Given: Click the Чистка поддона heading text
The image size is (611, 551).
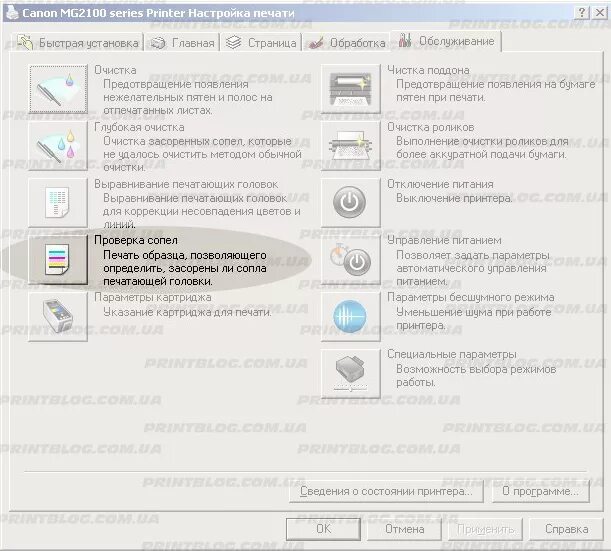Looking at the screenshot, I should (x=428, y=70).
